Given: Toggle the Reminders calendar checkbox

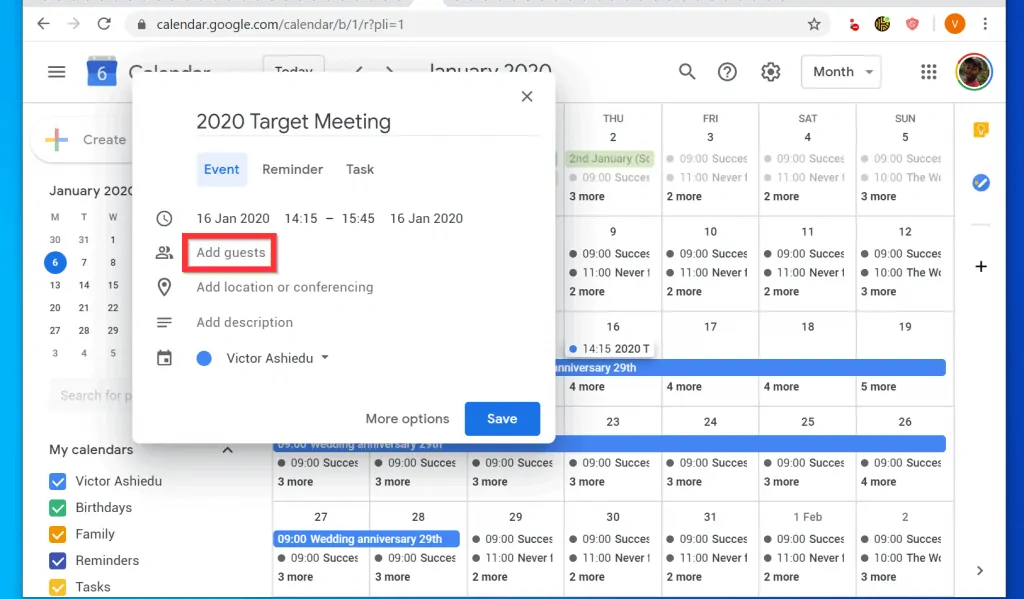Looking at the screenshot, I should click(x=57, y=560).
